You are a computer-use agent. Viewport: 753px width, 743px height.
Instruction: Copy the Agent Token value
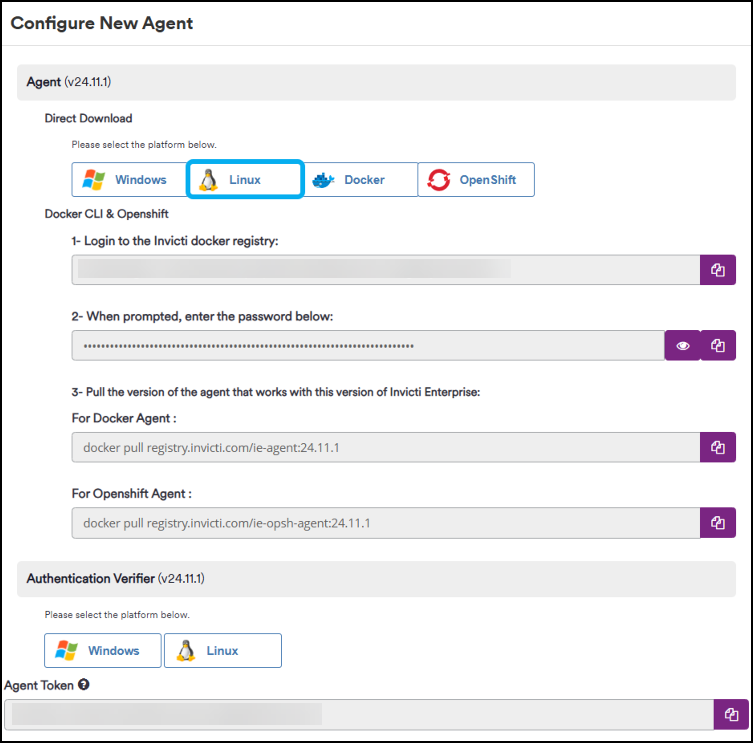click(731, 715)
